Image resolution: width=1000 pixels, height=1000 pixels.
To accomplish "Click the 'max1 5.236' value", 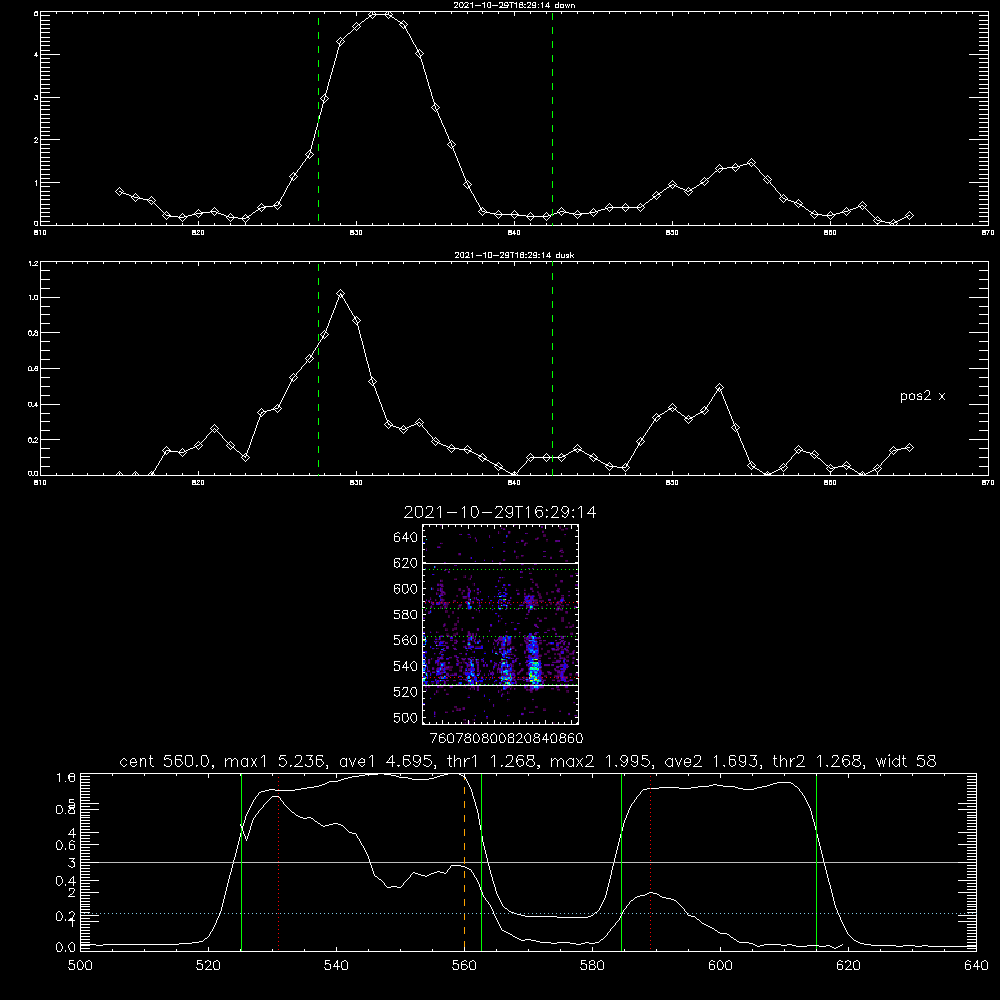I will tap(274, 761).
